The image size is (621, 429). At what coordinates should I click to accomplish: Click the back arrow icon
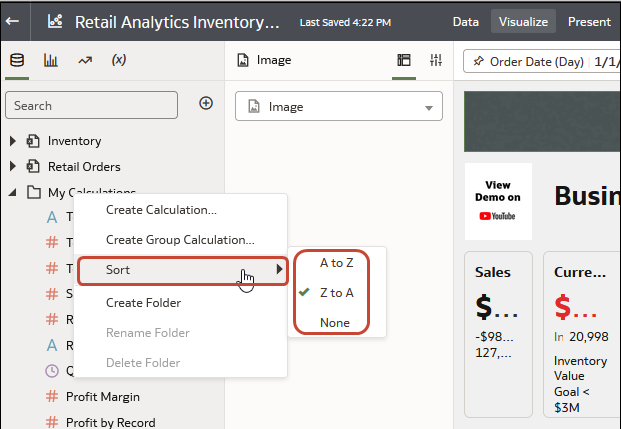pos(13,20)
